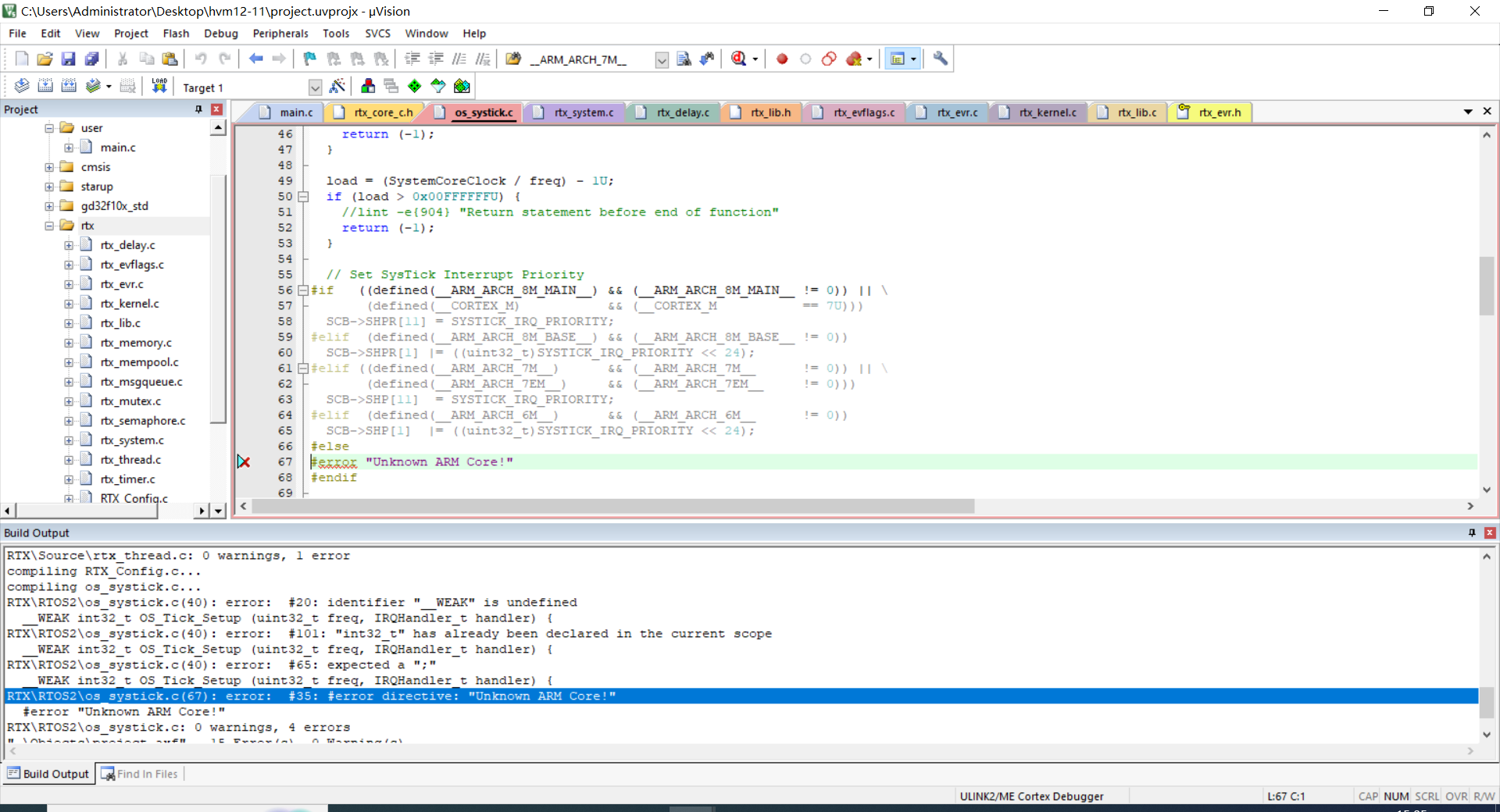The width and height of the screenshot is (1500, 812).
Task: Start the debug session icon
Action: click(738, 59)
